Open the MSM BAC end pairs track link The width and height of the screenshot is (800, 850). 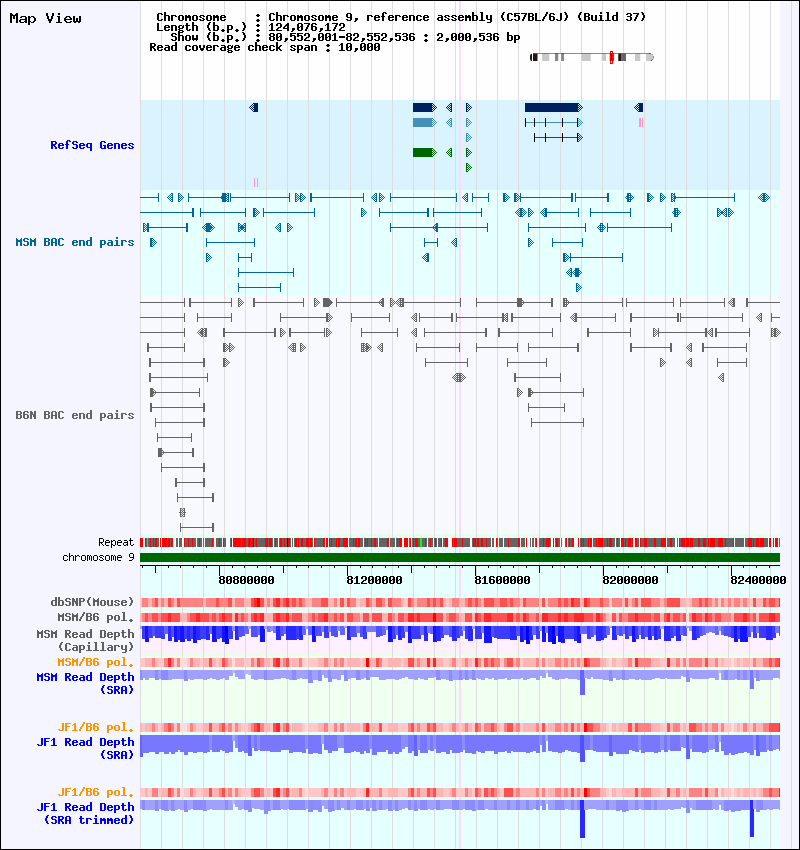[75, 242]
